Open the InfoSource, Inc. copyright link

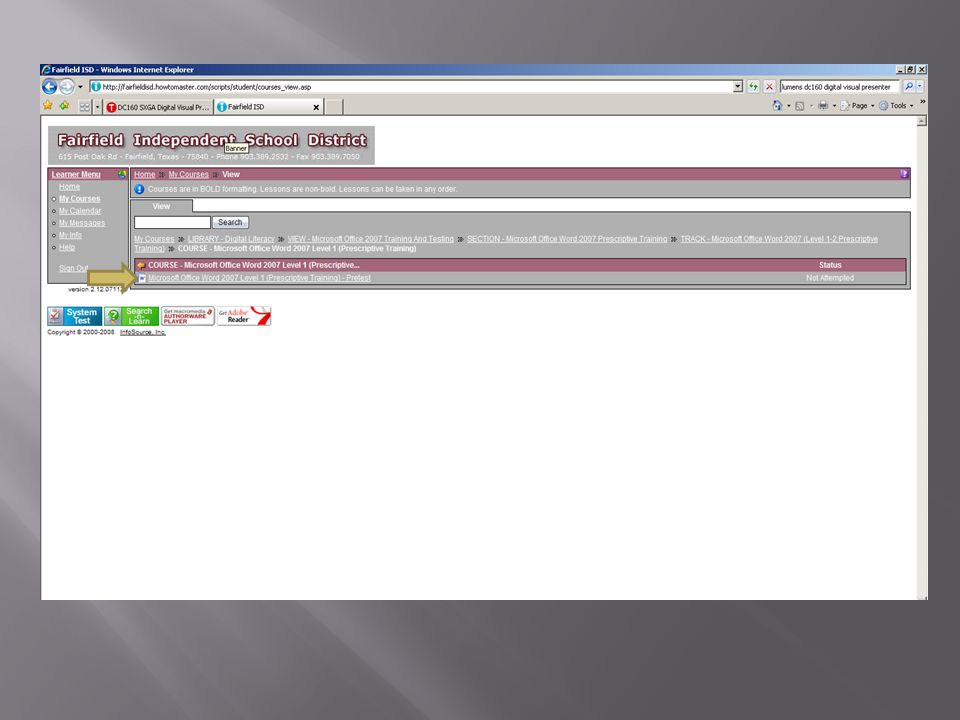pos(143,332)
